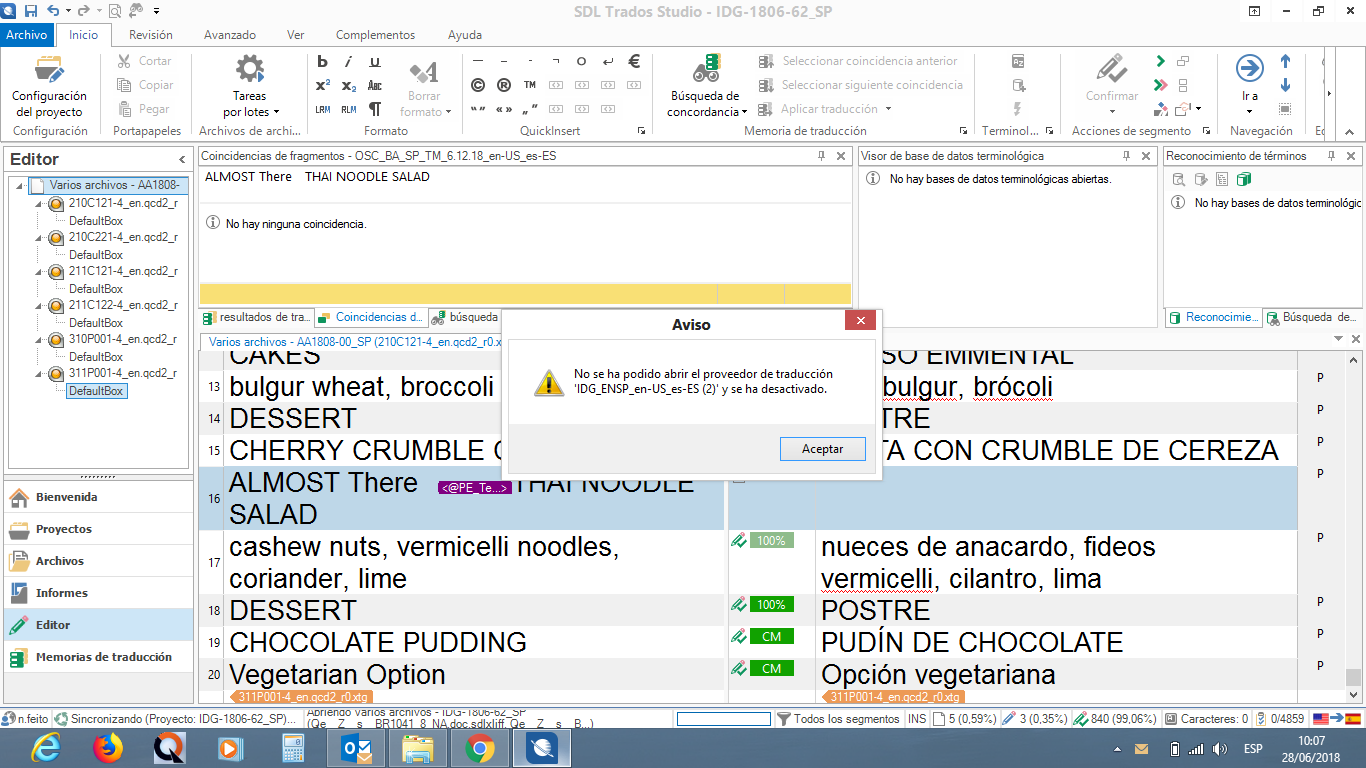This screenshot has height=768, width=1366.
Task: Open Archivo tab
Action: pyautogui.click(x=26, y=35)
